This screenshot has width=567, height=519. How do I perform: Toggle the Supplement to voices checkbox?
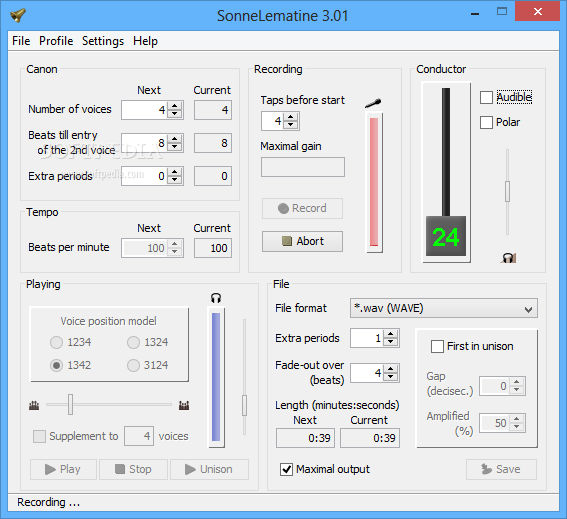click(39, 436)
